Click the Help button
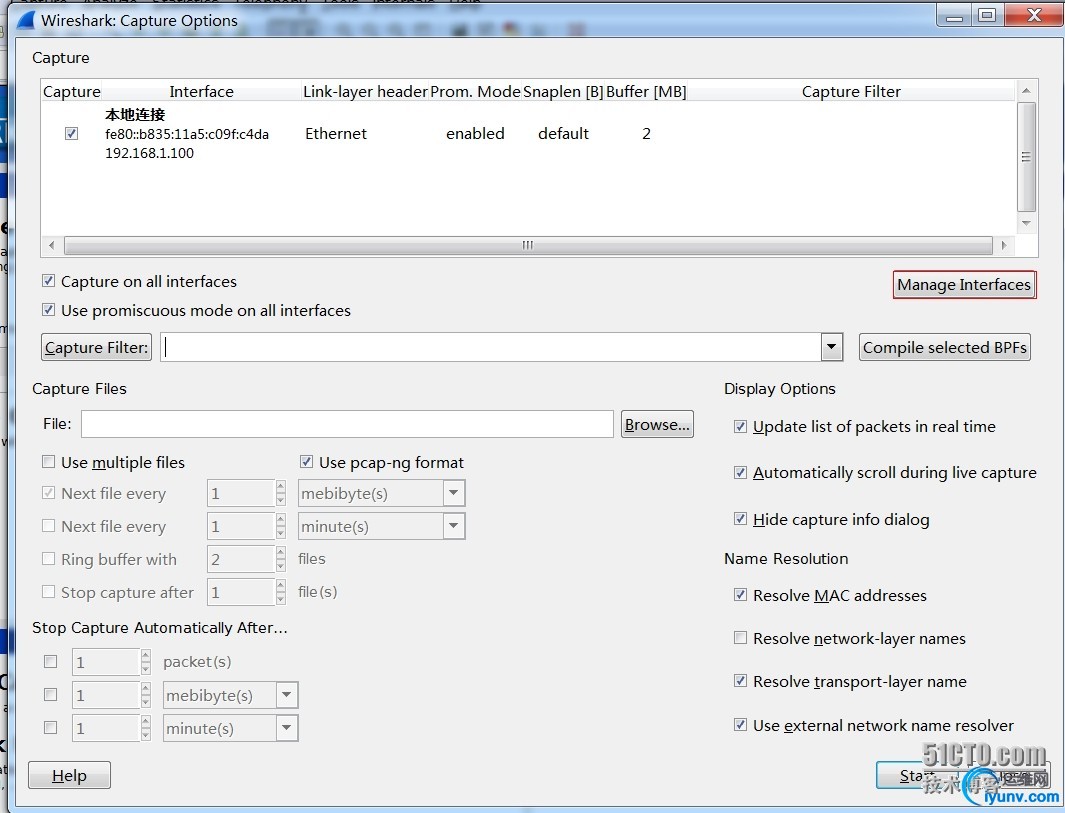1065x813 pixels. click(69, 775)
